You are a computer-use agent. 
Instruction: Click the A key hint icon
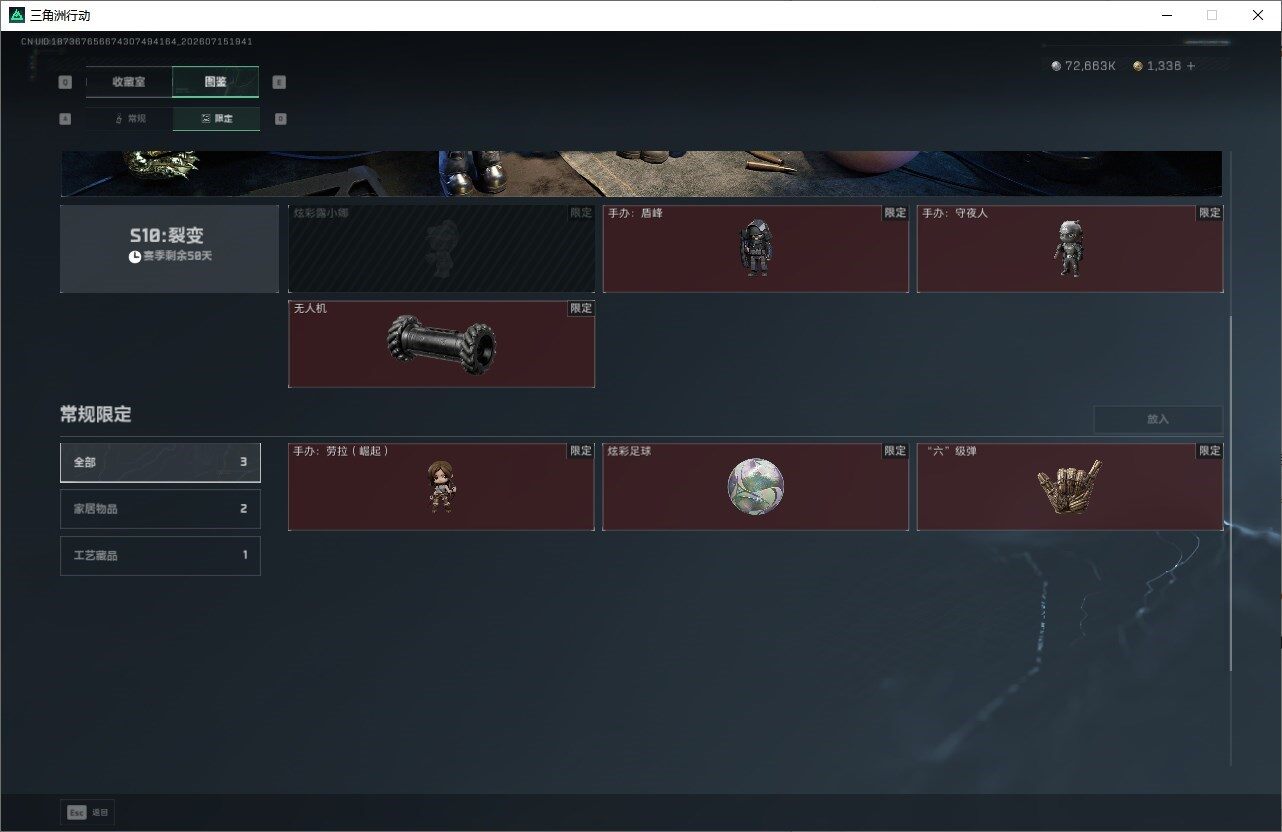tap(65, 119)
